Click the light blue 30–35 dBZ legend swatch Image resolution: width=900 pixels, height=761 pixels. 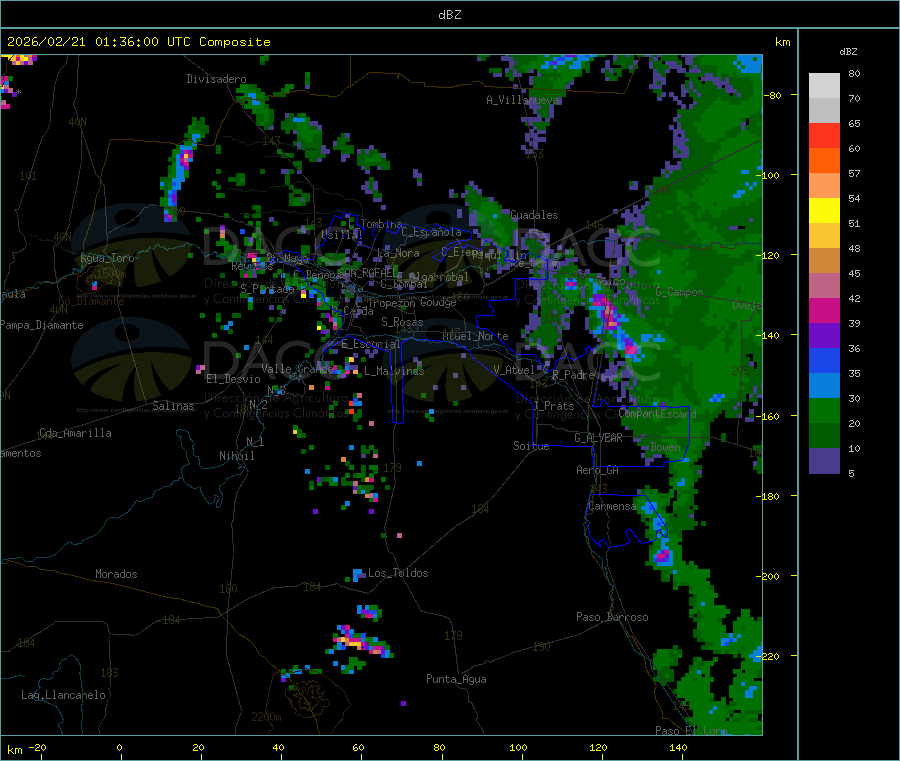point(824,386)
